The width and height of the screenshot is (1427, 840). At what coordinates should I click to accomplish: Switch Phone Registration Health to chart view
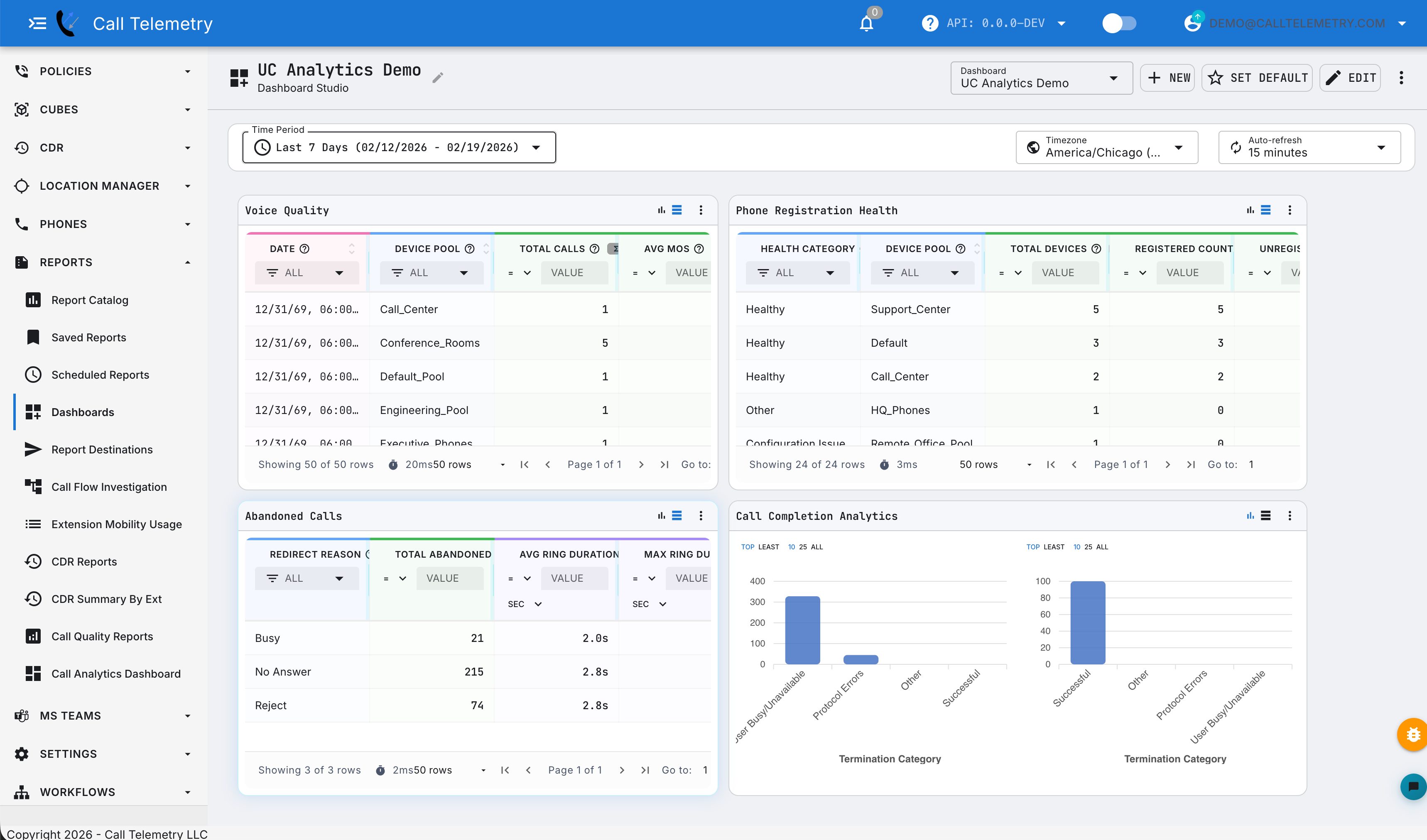1250,210
